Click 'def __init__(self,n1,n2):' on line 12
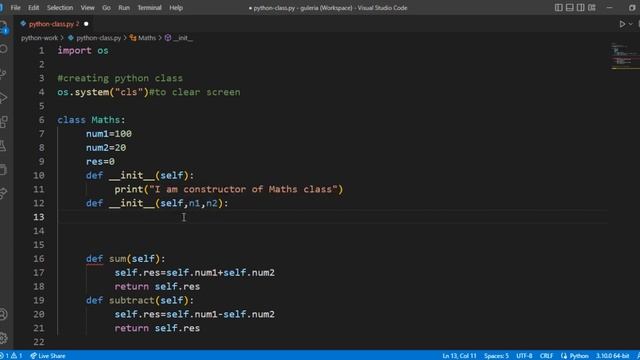Screen dimensions: 640x360 [x=157, y=203]
